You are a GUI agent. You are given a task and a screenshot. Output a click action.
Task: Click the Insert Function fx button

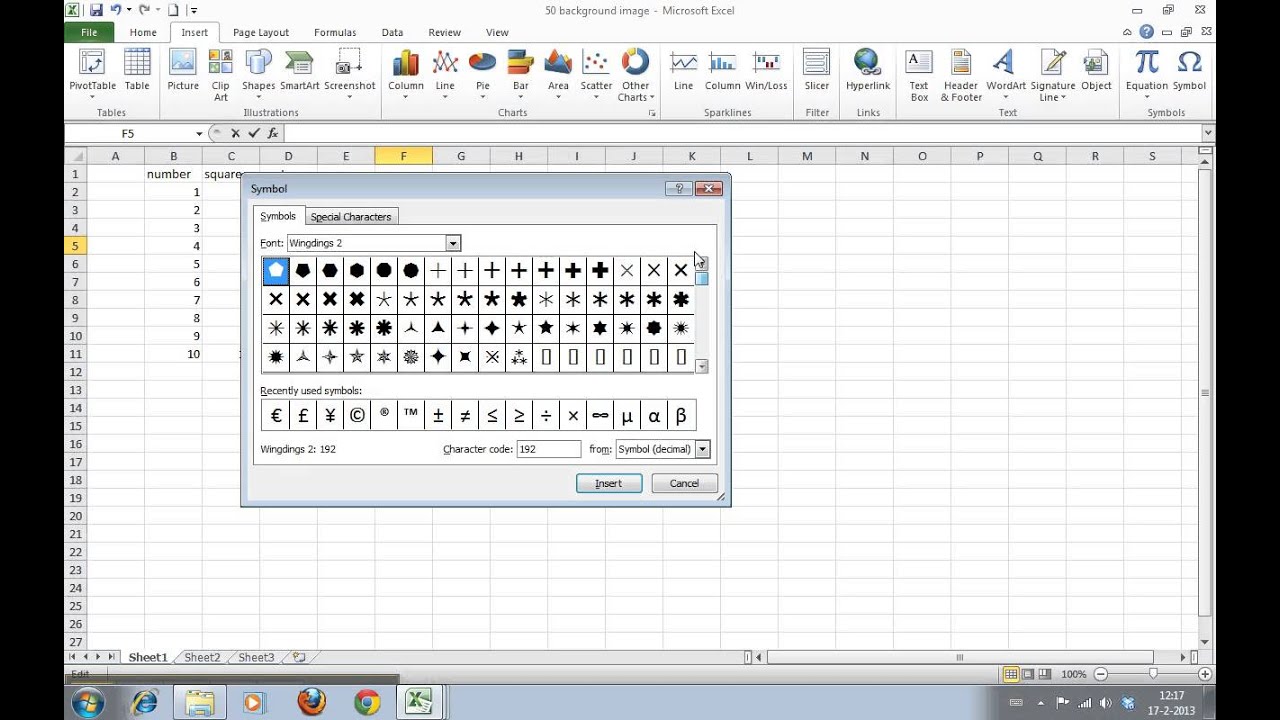tap(273, 133)
